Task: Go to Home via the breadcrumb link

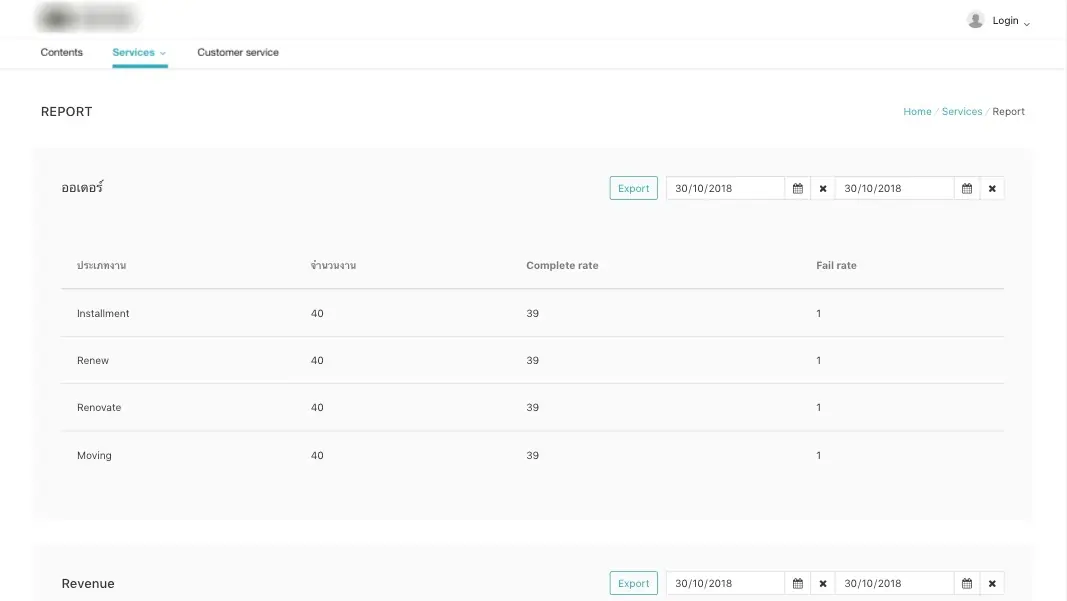Action: 917,111
